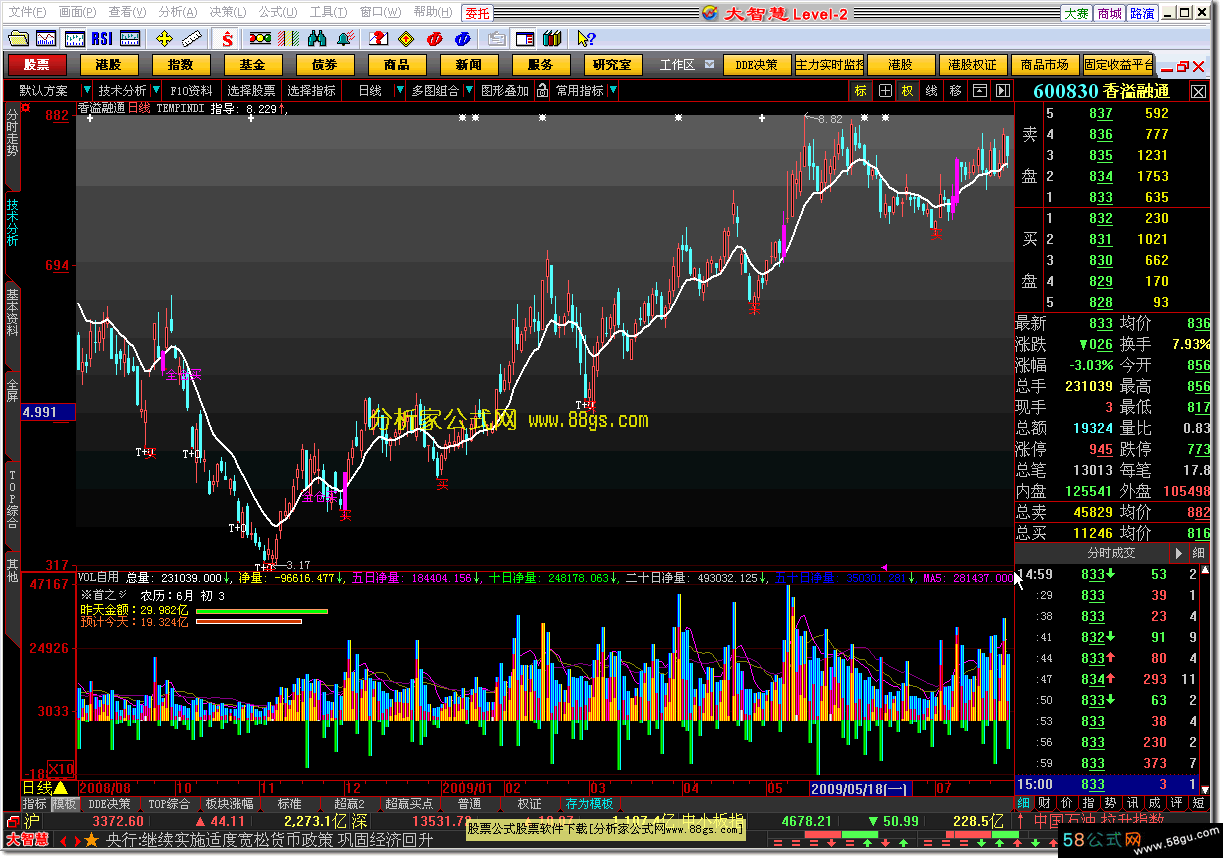Expand the 工作区 workspace dropdown
Viewport: 1223px width, 858px height.
(x=709, y=65)
